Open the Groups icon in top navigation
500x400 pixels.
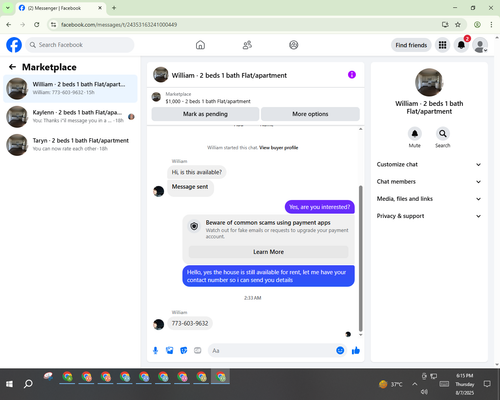[x=294, y=45]
